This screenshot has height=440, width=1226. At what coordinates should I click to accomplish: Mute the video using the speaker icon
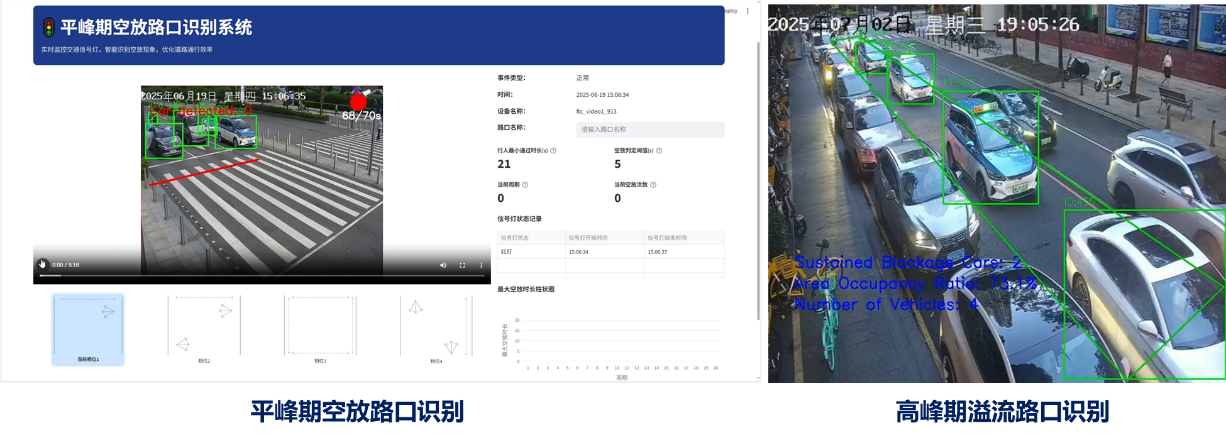[443, 265]
